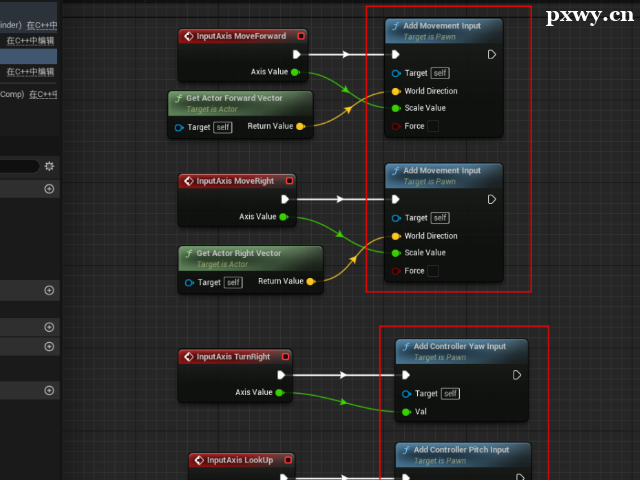640x480 pixels.
Task: Click output exec pin of Add Controller Yaw Input
Action: pyautogui.click(x=516, y=375)
